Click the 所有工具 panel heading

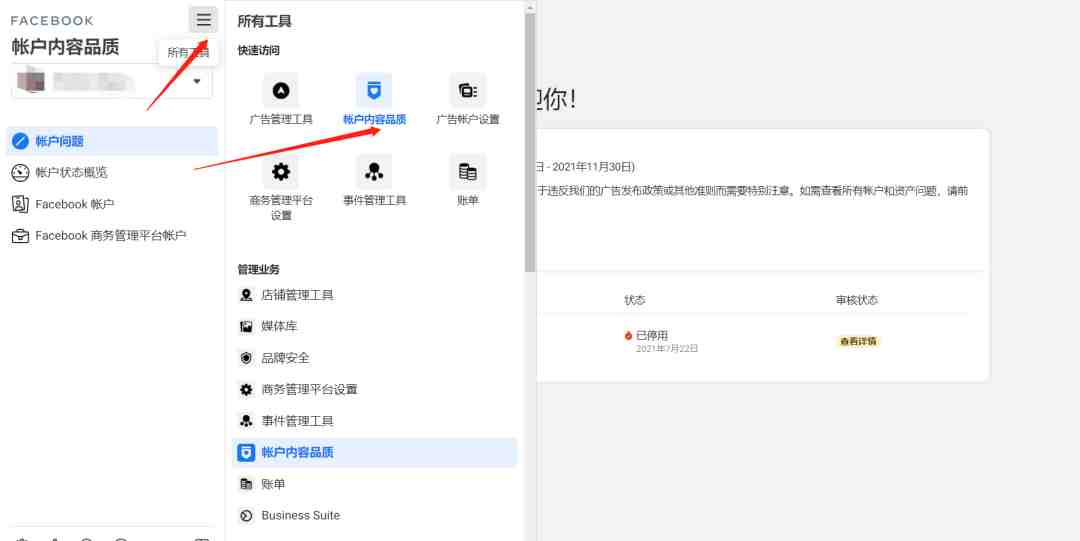click(x=264, y=21)
